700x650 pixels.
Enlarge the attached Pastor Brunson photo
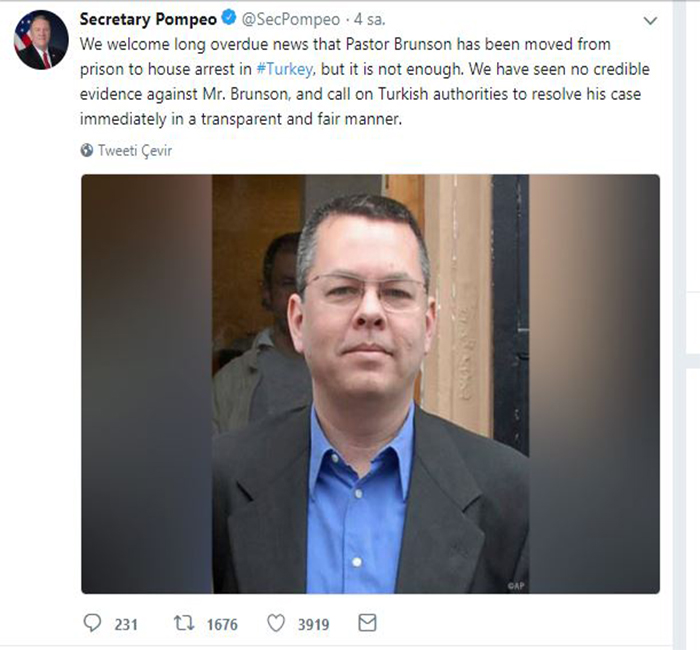[371, 384]
